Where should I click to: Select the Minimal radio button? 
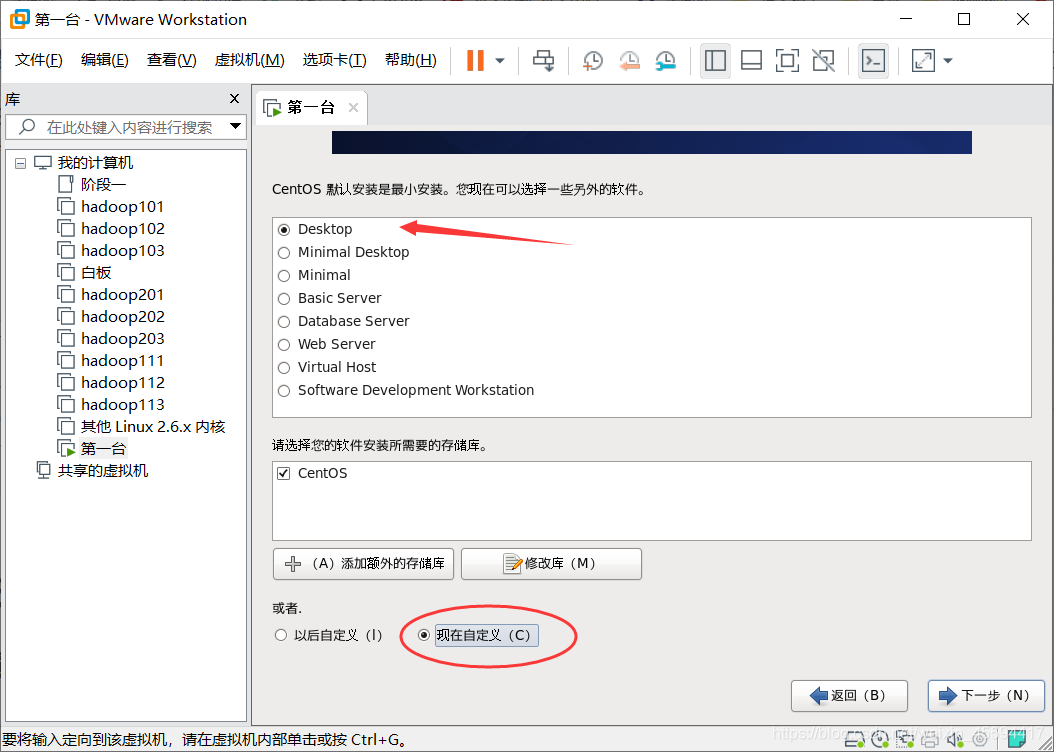(284, 276)
